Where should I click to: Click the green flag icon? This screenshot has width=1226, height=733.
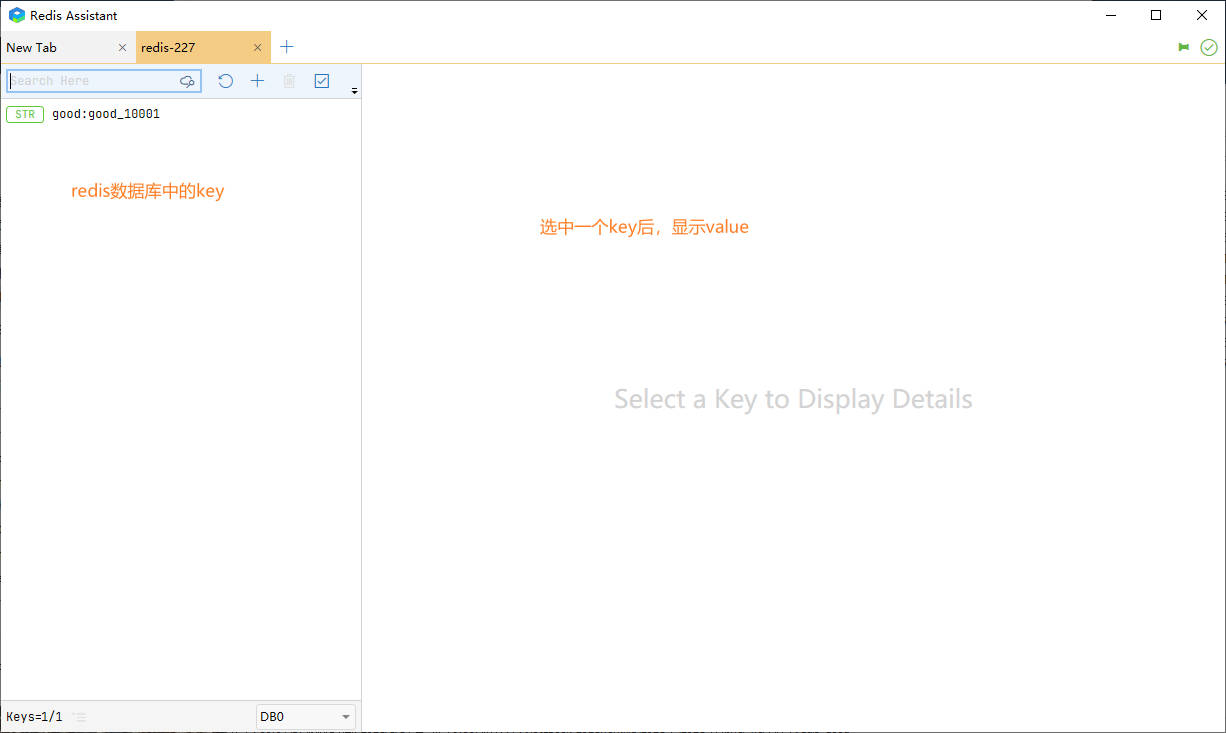click(x=1184, y=47)
